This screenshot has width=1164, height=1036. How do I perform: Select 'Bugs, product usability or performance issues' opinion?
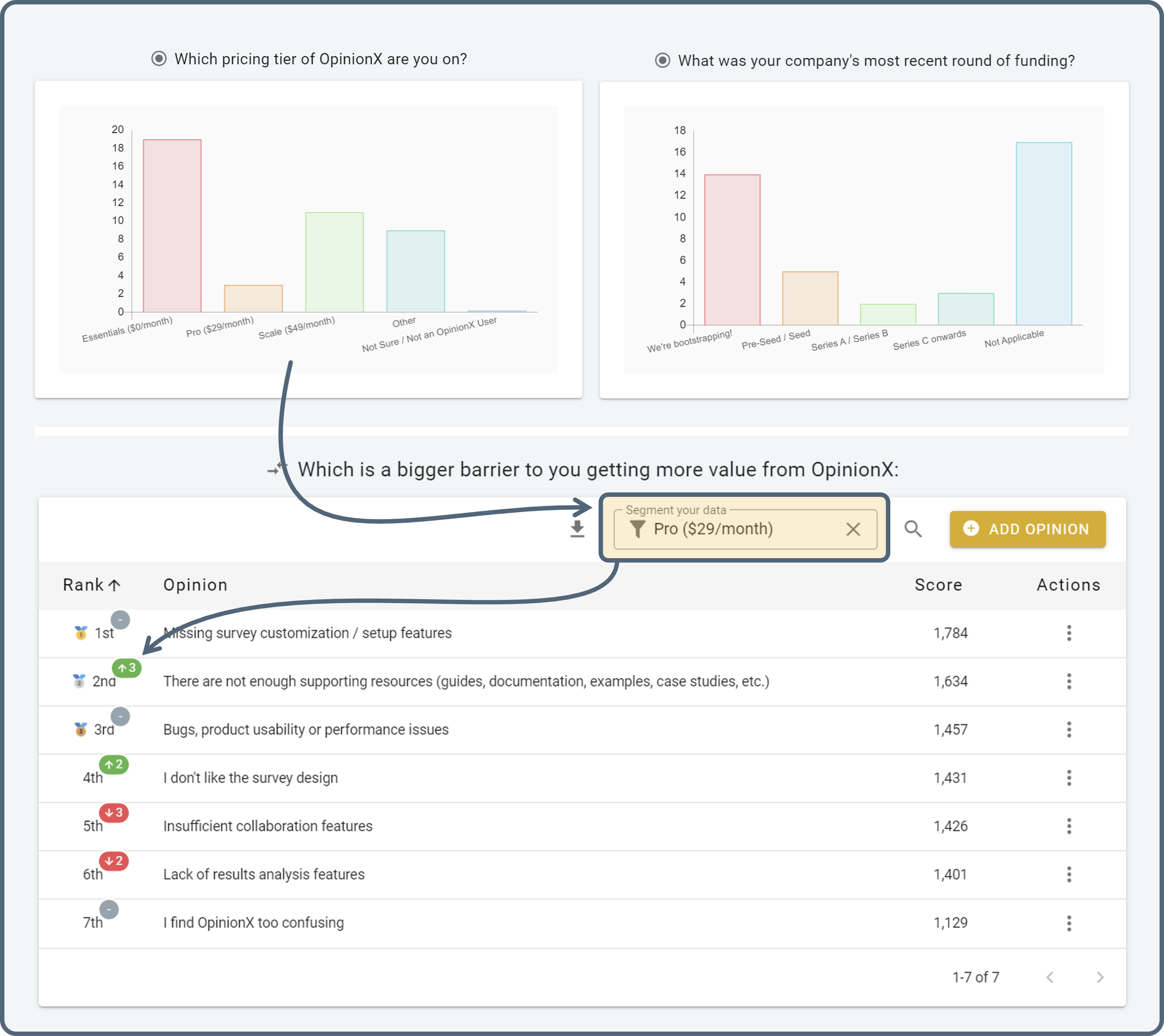point(306,730)
